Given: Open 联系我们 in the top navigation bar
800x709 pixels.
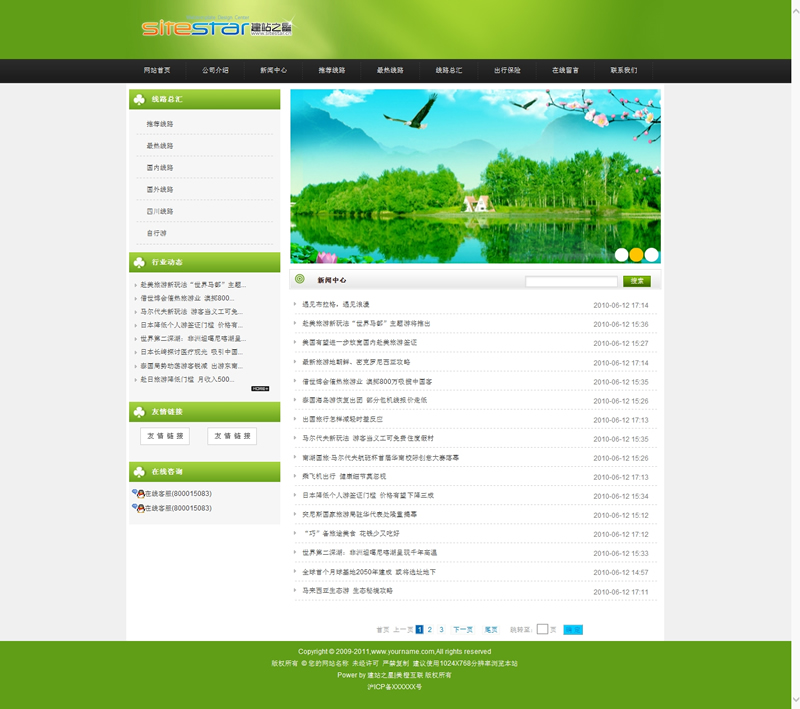Looking at the screenshot, I should click(x=624, y=71).
